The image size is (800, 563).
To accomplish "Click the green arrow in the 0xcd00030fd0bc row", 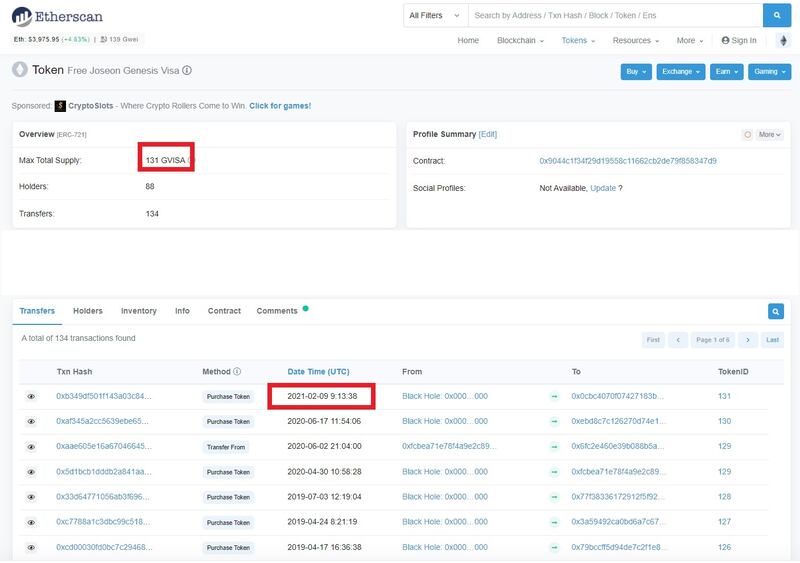I will pos(555,548).
